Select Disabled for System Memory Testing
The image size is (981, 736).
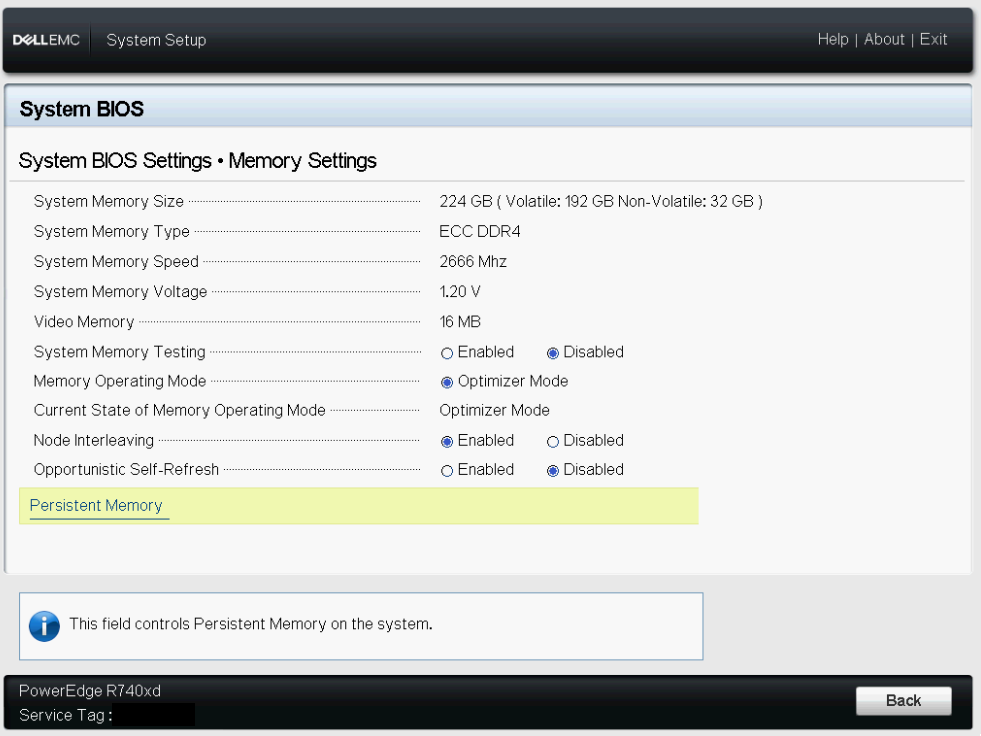point(553,353)
